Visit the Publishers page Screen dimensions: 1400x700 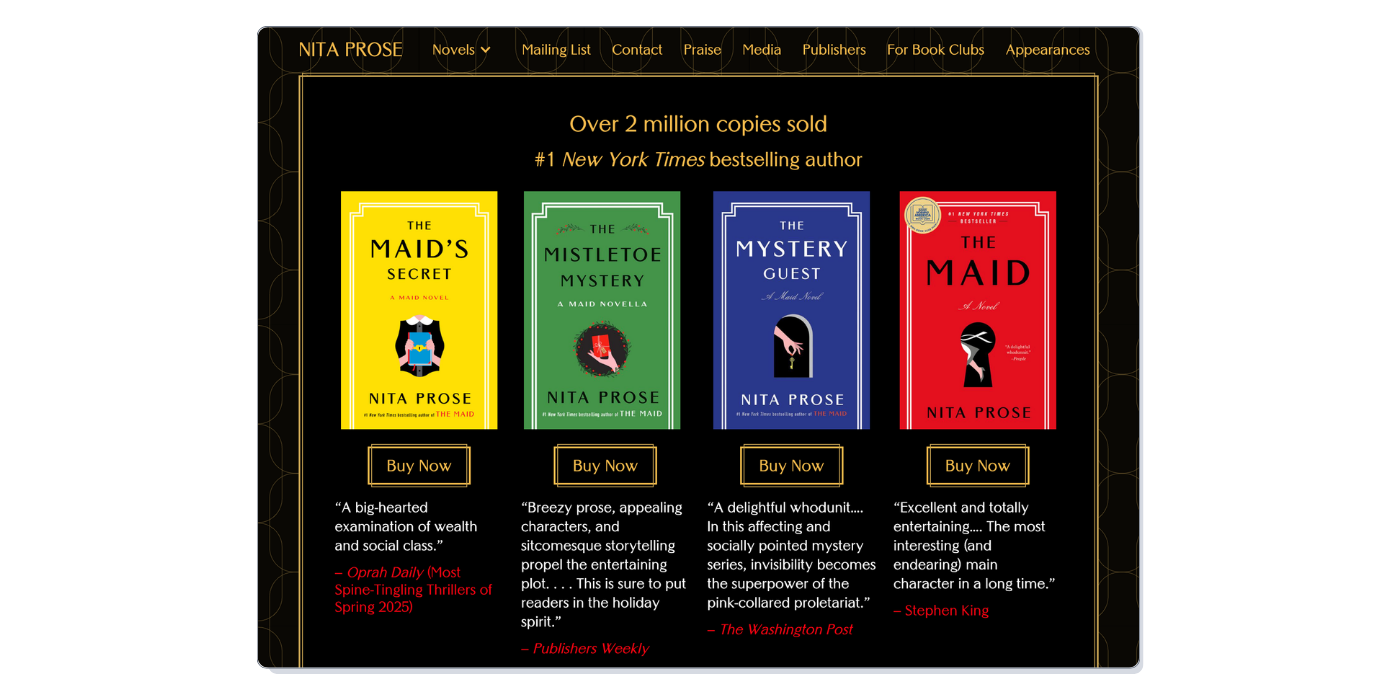(x=834, y=50)
